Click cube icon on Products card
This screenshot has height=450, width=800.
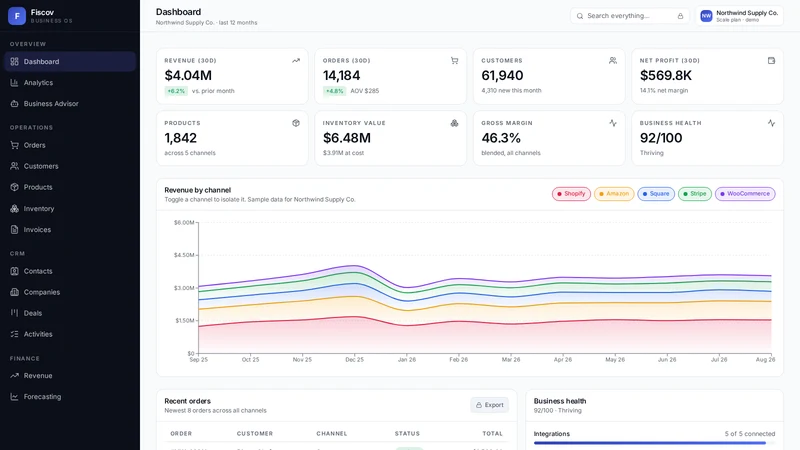[x=296, y=123]
